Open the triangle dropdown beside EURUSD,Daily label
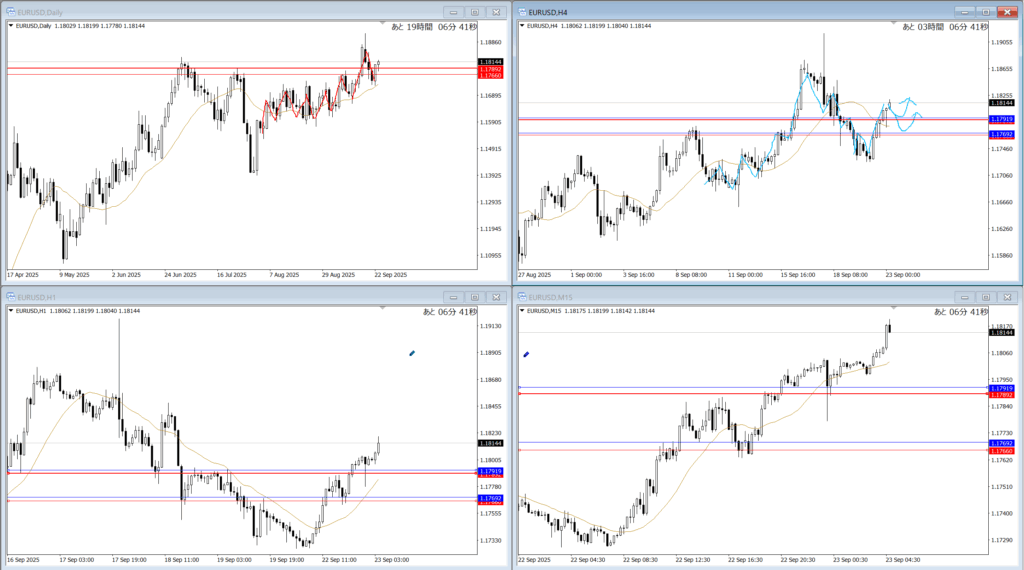 click(11, 26)
